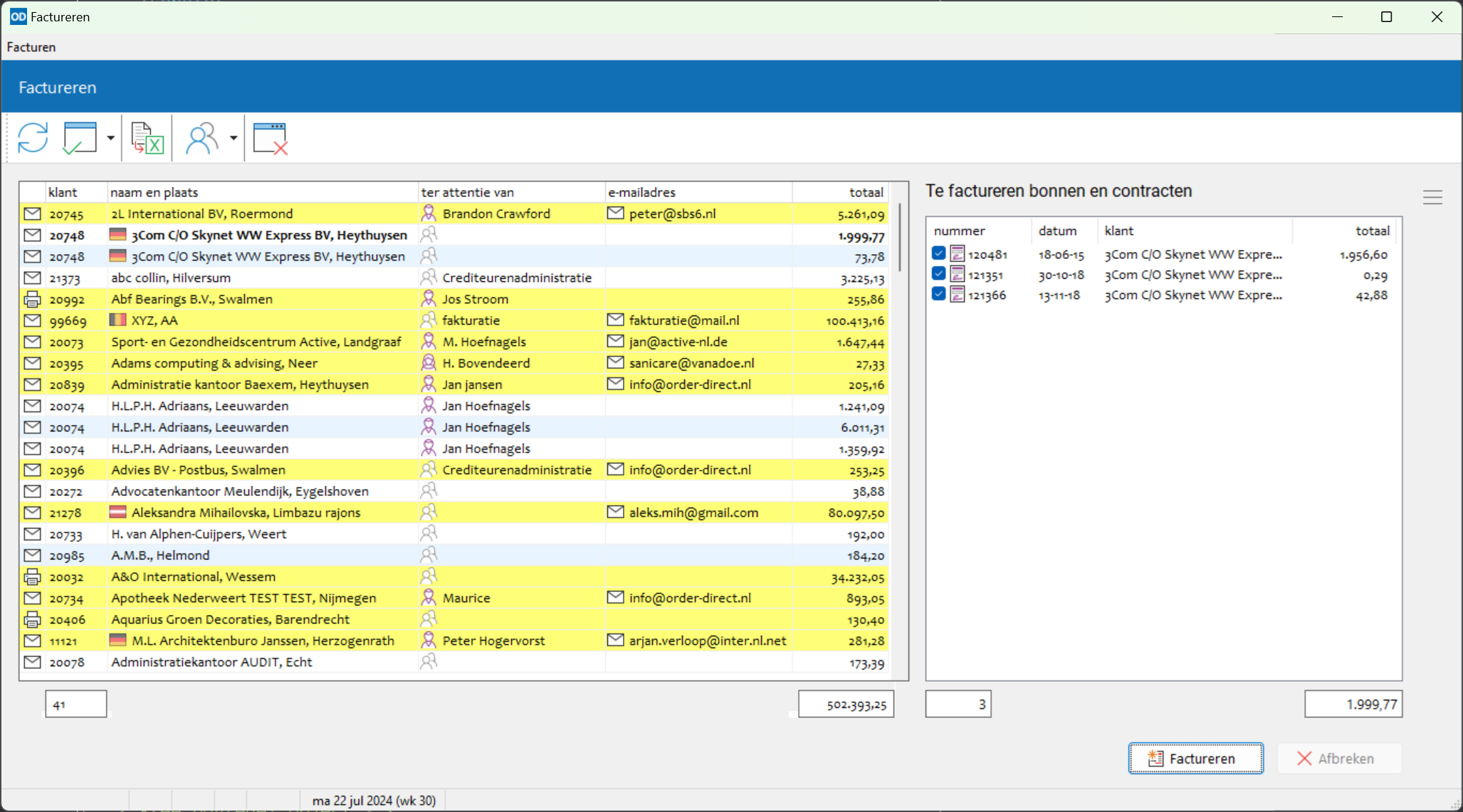Open the Facturen menu
The height and width of the screenshot is (812, 1463).
click(31, 47)
